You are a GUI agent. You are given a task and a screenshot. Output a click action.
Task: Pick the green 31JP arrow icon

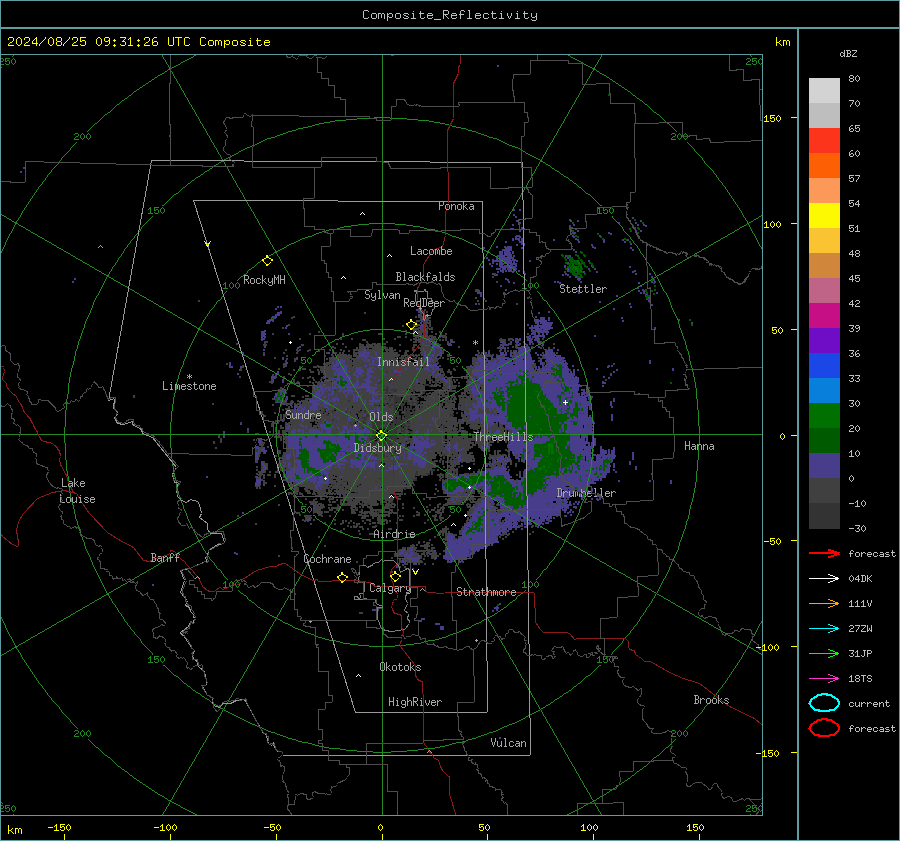824,653
